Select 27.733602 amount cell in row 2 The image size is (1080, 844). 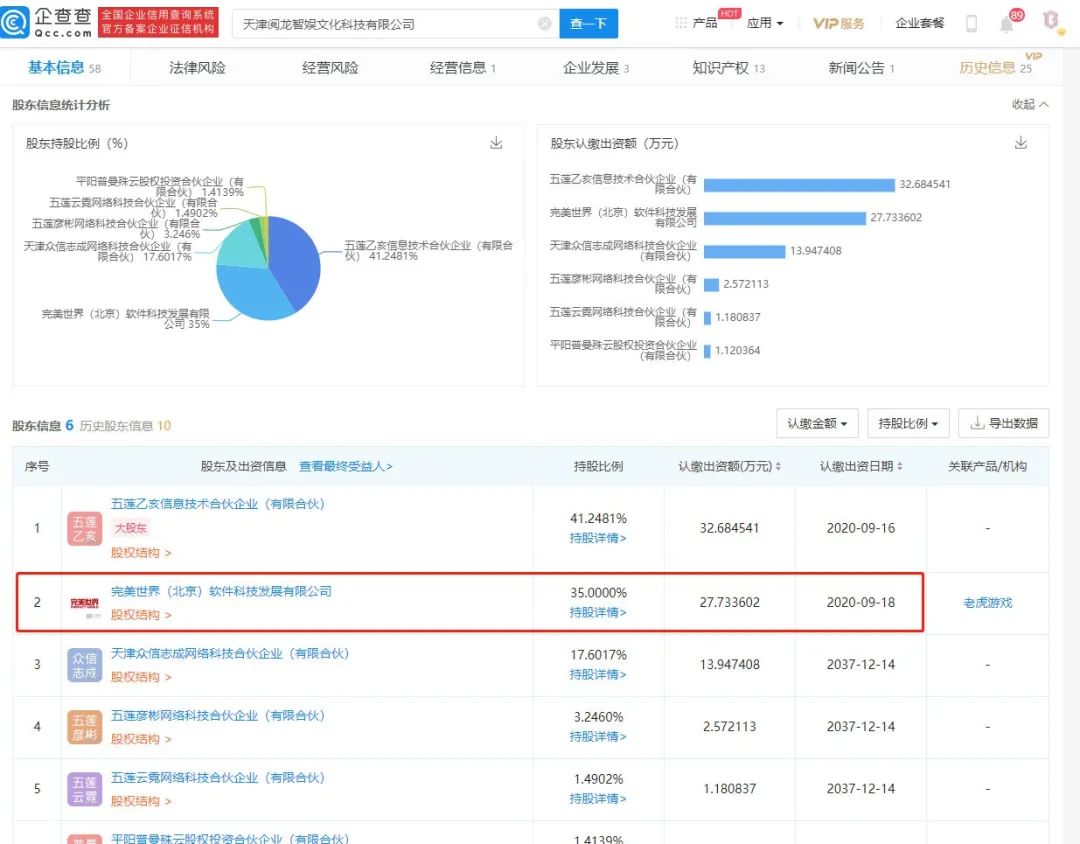(x=730, y=603)
